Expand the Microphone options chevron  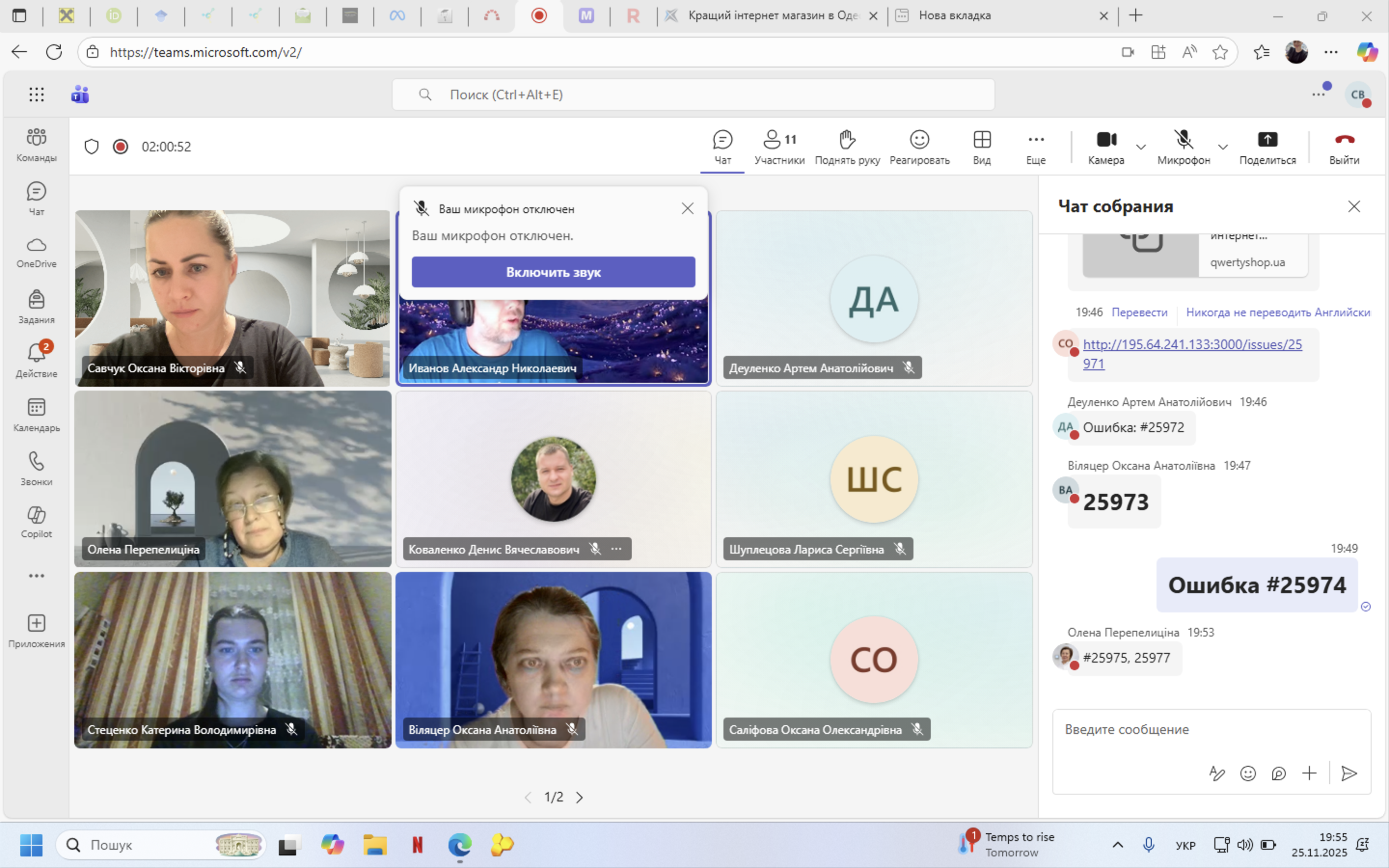[x=1223, y=147]
